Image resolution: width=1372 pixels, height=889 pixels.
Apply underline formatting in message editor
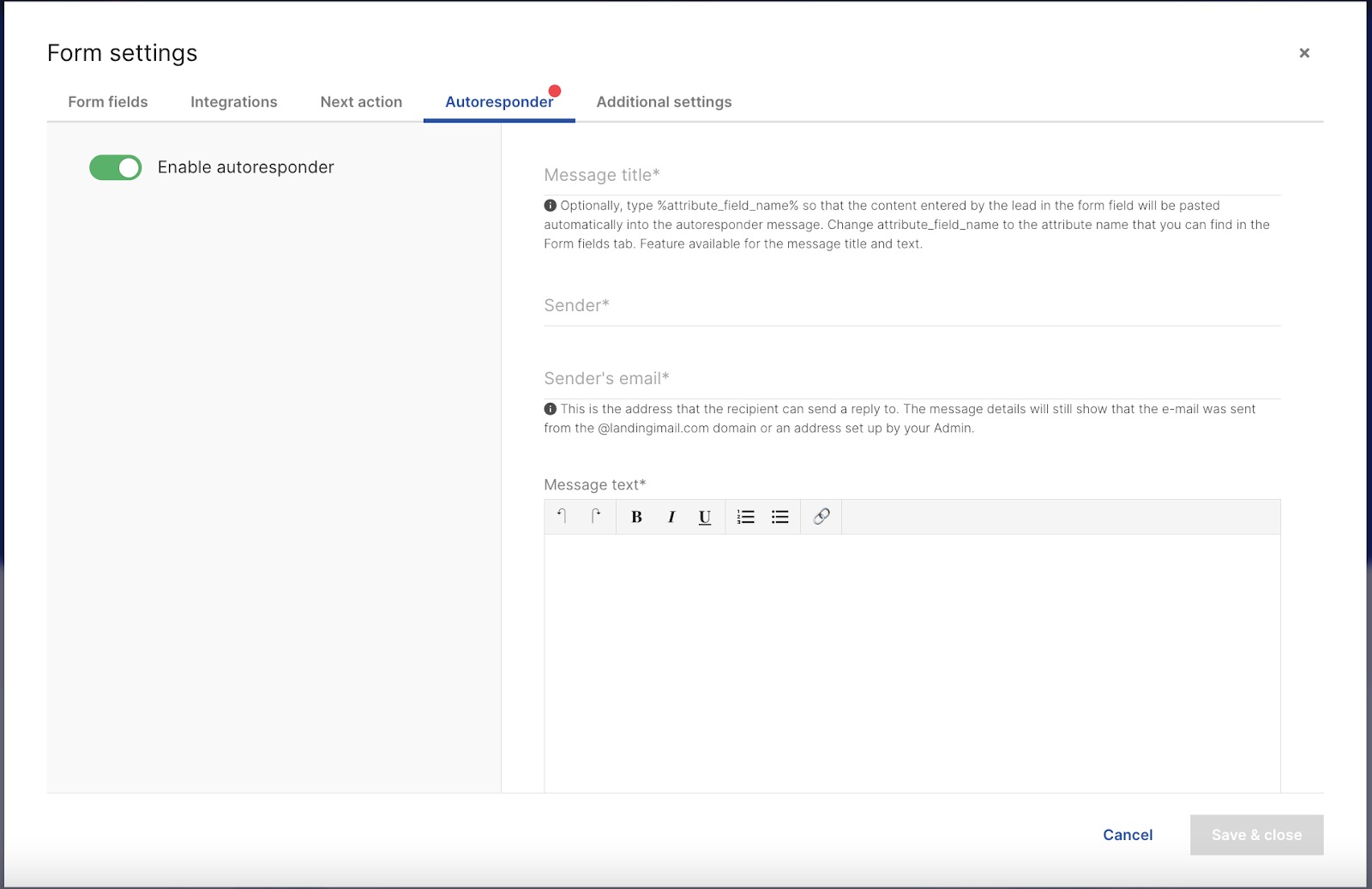click(x=703, y=517)
